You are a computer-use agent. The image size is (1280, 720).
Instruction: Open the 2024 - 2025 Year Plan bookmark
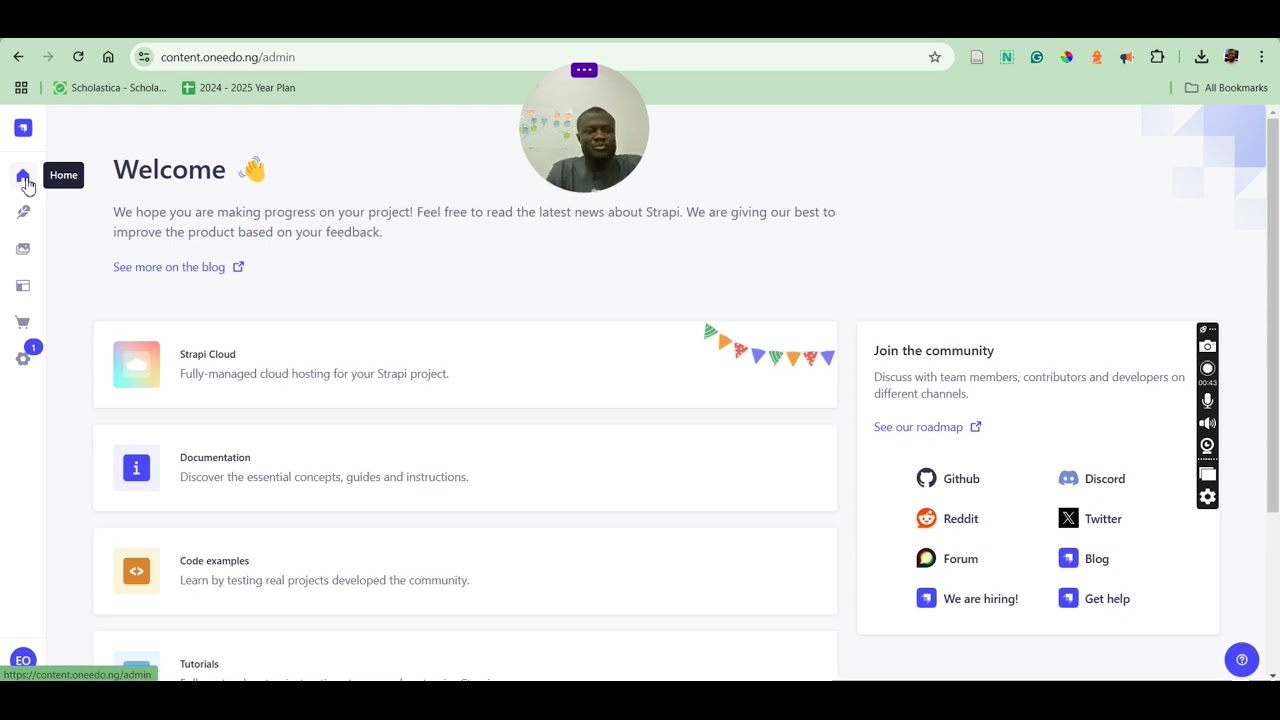238,88
